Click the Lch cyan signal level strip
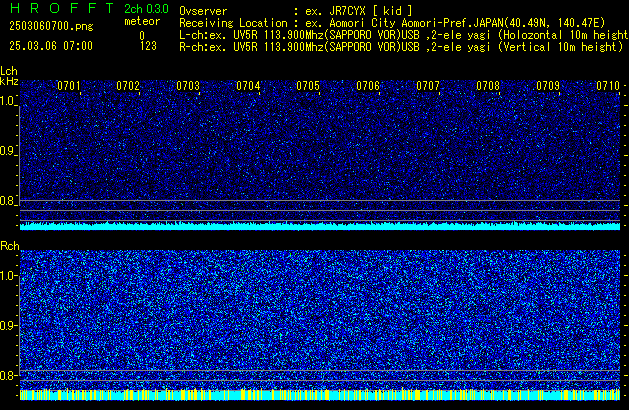 coord(320,226)
